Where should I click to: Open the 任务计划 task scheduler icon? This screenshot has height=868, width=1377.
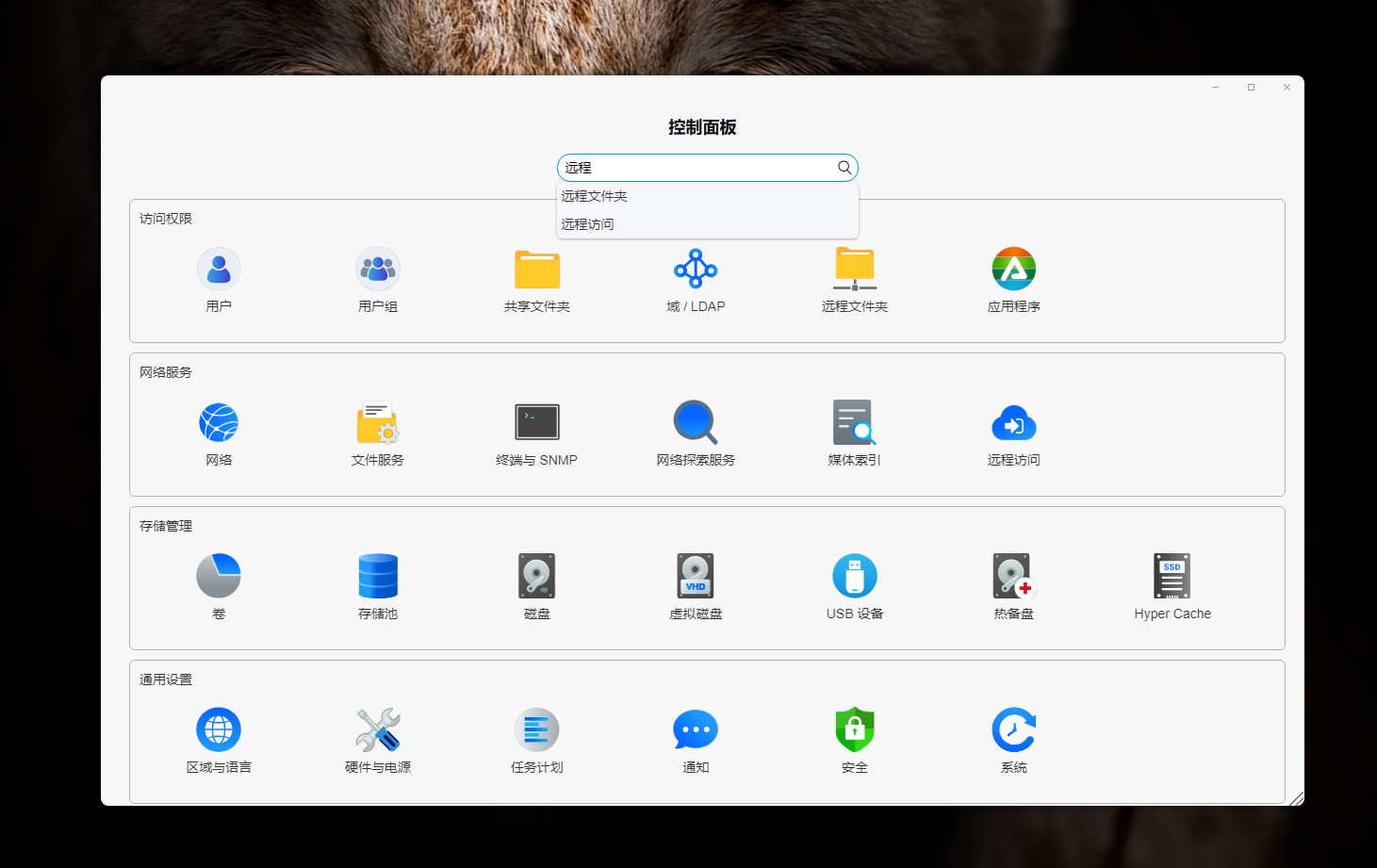point(537,729)
